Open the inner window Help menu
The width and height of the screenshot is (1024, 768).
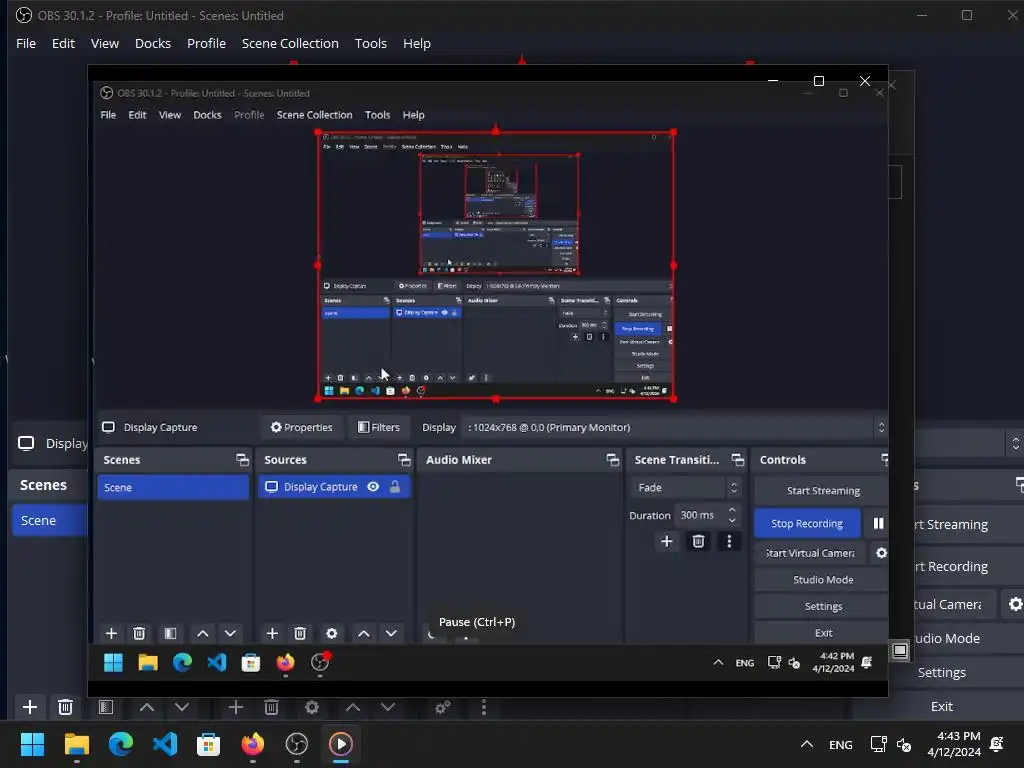click(413, 115)
